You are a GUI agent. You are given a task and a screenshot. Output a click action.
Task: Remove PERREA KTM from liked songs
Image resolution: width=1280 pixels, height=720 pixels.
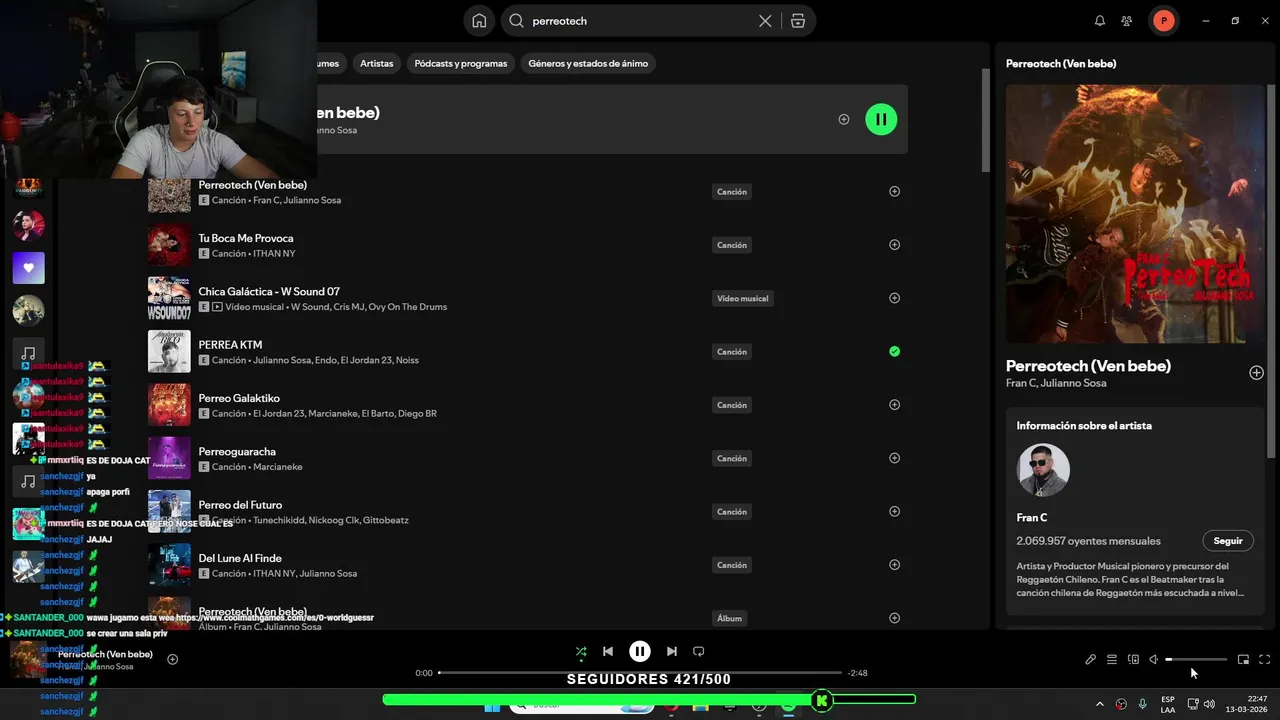pos(894,351)
